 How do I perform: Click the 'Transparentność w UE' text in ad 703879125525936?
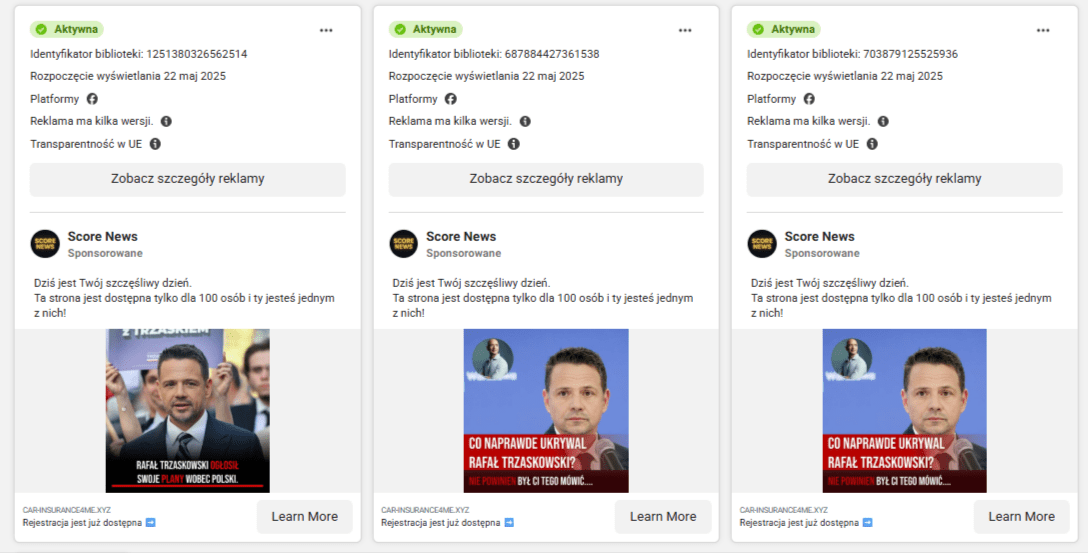pyautogui.click(x=803, y=144)
